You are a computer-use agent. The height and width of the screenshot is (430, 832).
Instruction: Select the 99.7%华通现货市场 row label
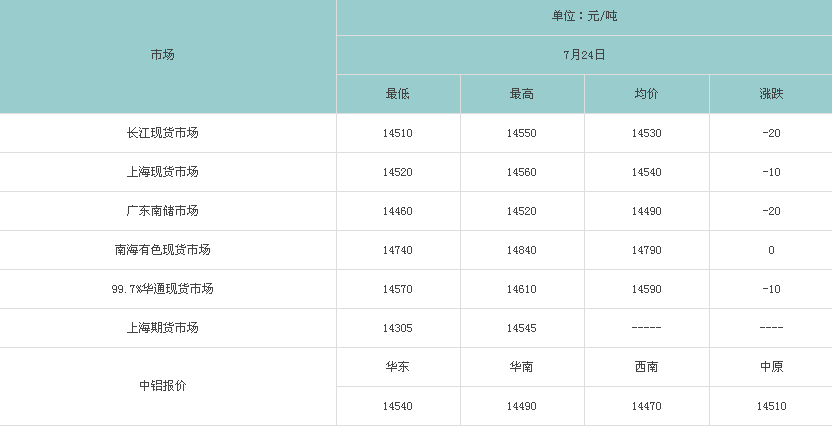(162, 289)
